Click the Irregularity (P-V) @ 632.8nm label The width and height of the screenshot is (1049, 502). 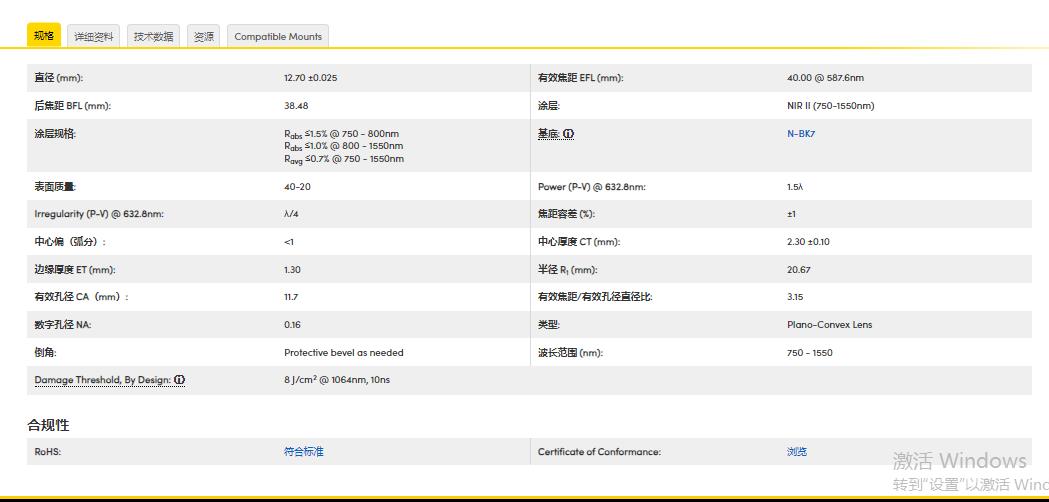pos(100,214)
